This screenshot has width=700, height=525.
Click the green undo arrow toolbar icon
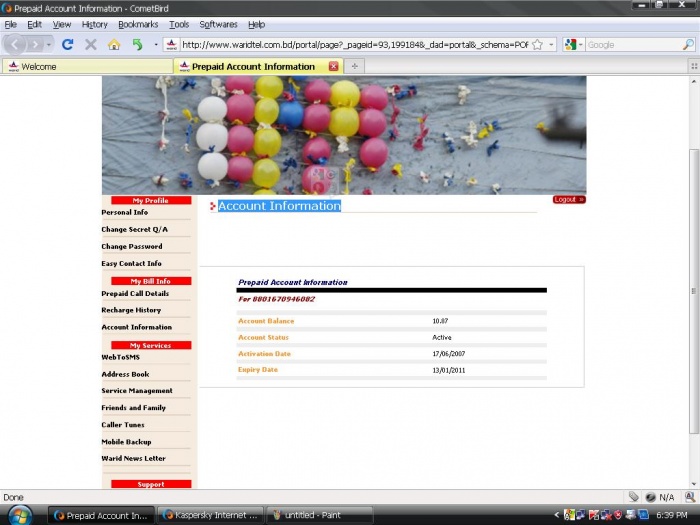point(137,45)
